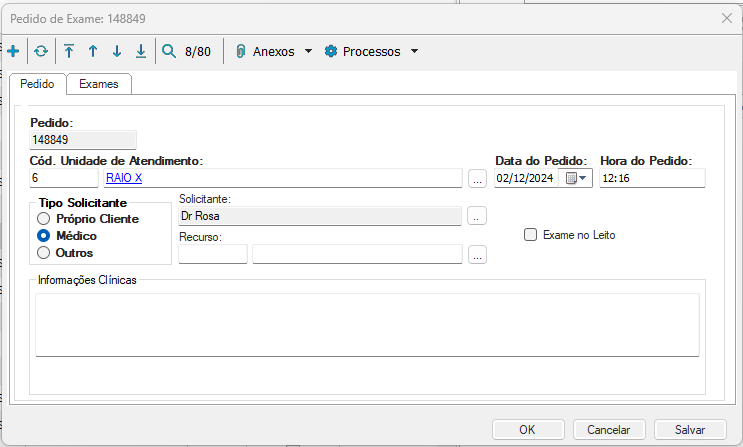
Task: Open the Data do Pedido calendar dropdown
Action: (577, 178)
